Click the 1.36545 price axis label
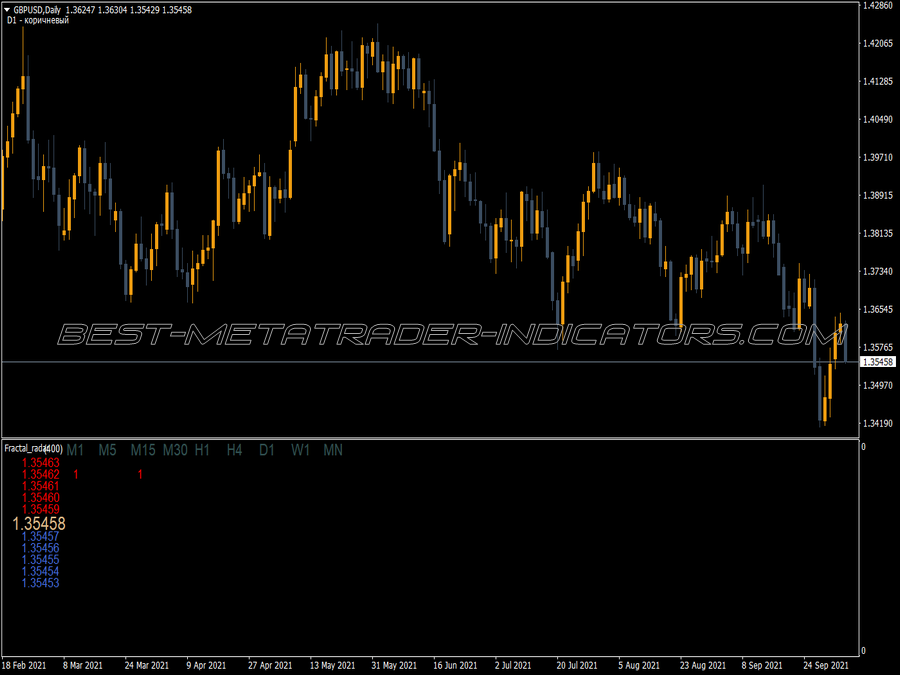 pyautogui.click(x=878, y=309)
